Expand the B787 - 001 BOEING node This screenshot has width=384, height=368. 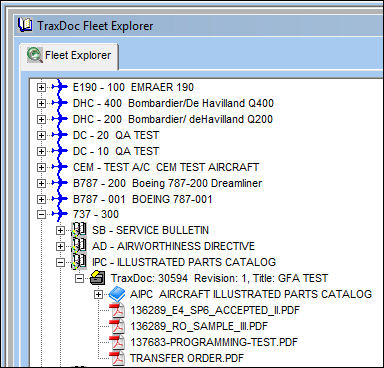(x=41, y=199)
